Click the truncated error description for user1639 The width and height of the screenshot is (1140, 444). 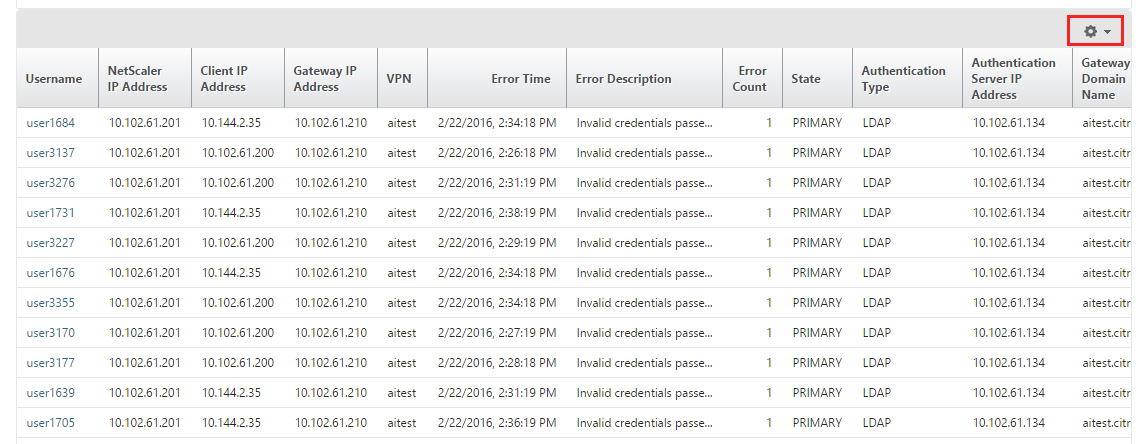644,392
